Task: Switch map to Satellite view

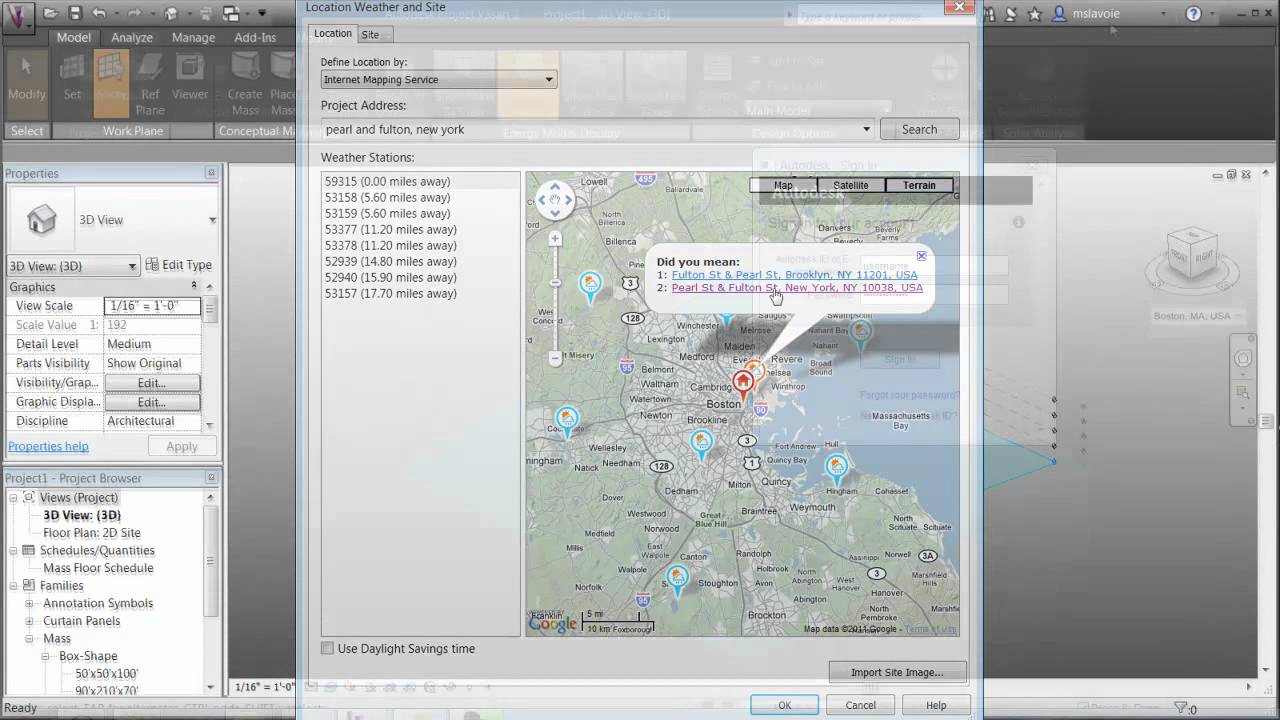Action: [851, 185]
